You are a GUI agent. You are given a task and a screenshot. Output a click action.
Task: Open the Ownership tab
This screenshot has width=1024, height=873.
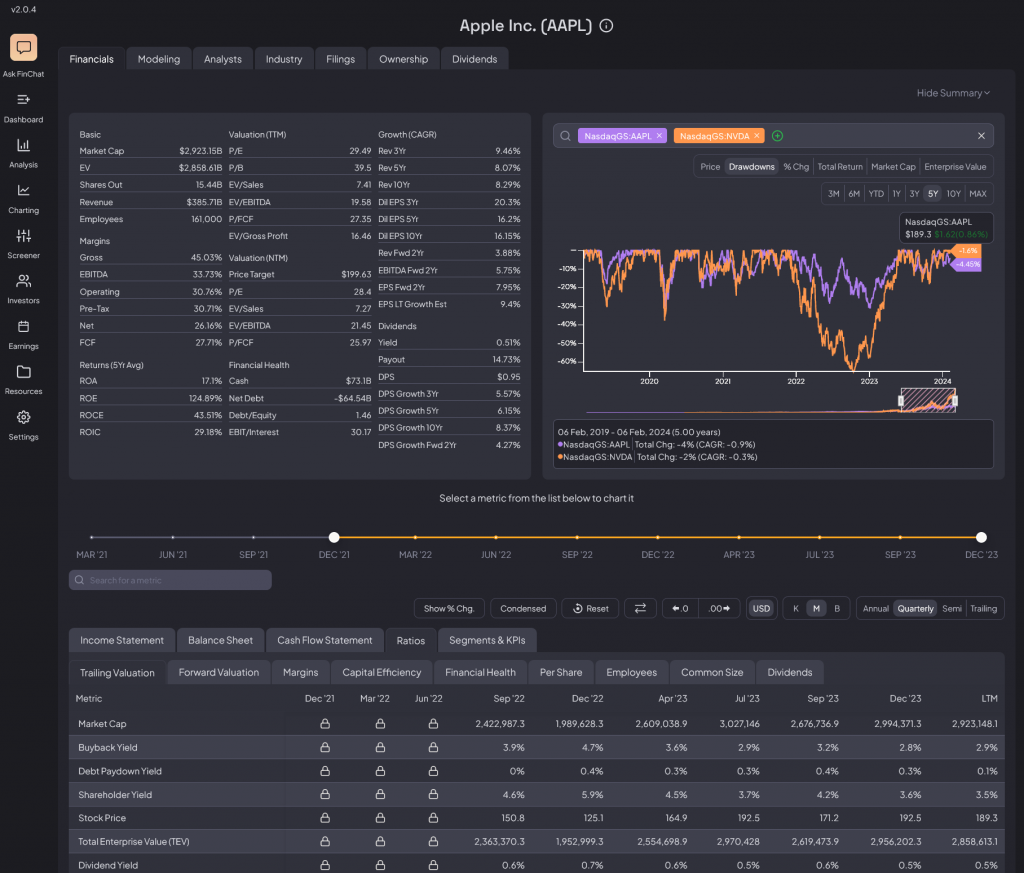(403, 59)
